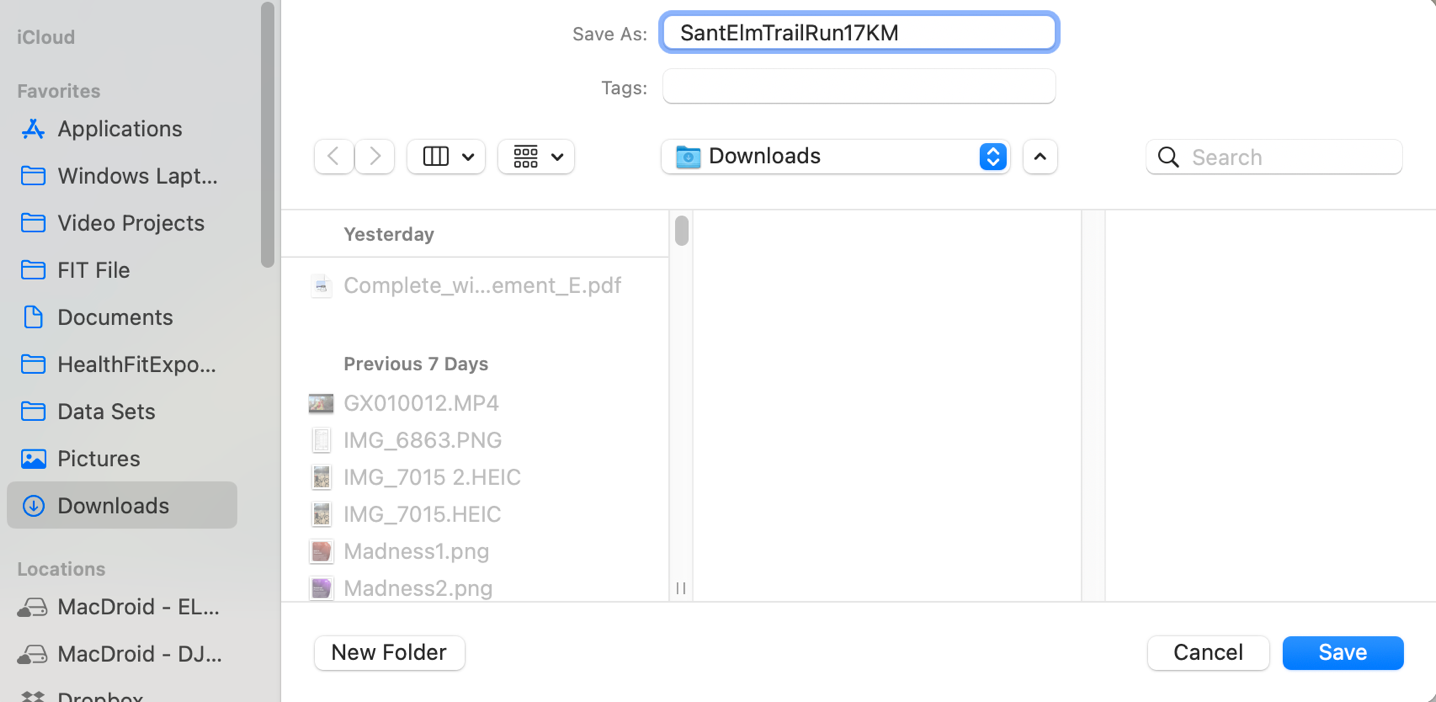This screenshot has width=1436, height=702.
Task: Click the back navigation arrow
Action: click(x=334, y=156)
